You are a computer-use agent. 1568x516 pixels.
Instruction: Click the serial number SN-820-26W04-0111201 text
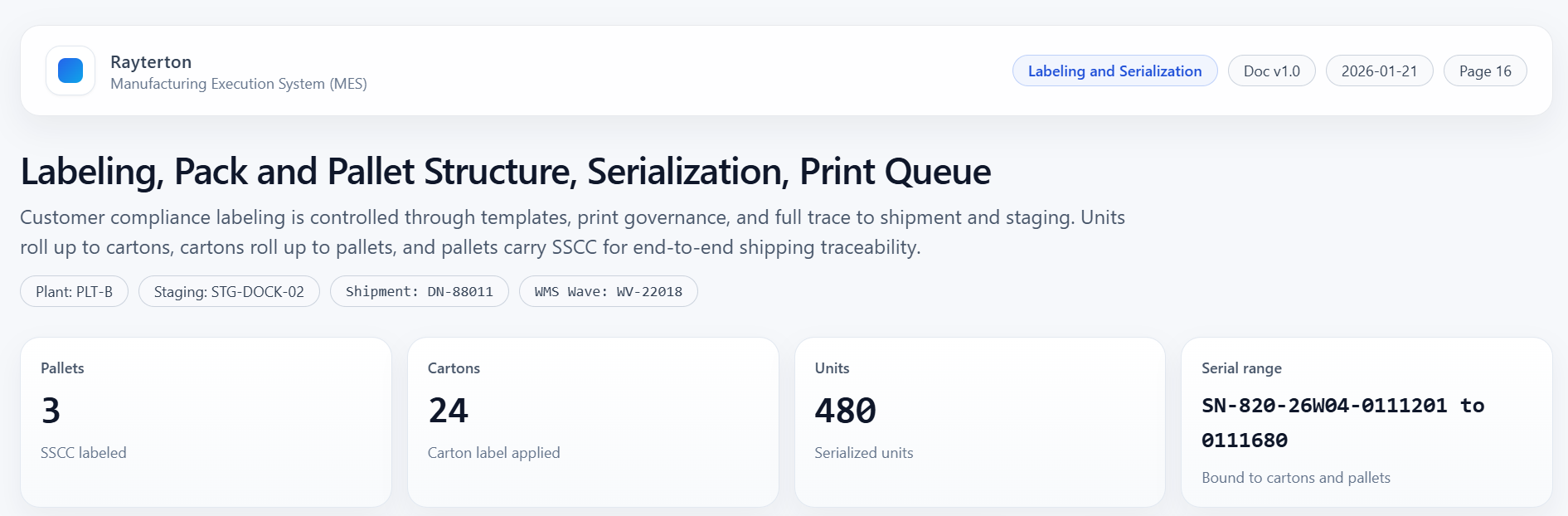[1324, 406]
